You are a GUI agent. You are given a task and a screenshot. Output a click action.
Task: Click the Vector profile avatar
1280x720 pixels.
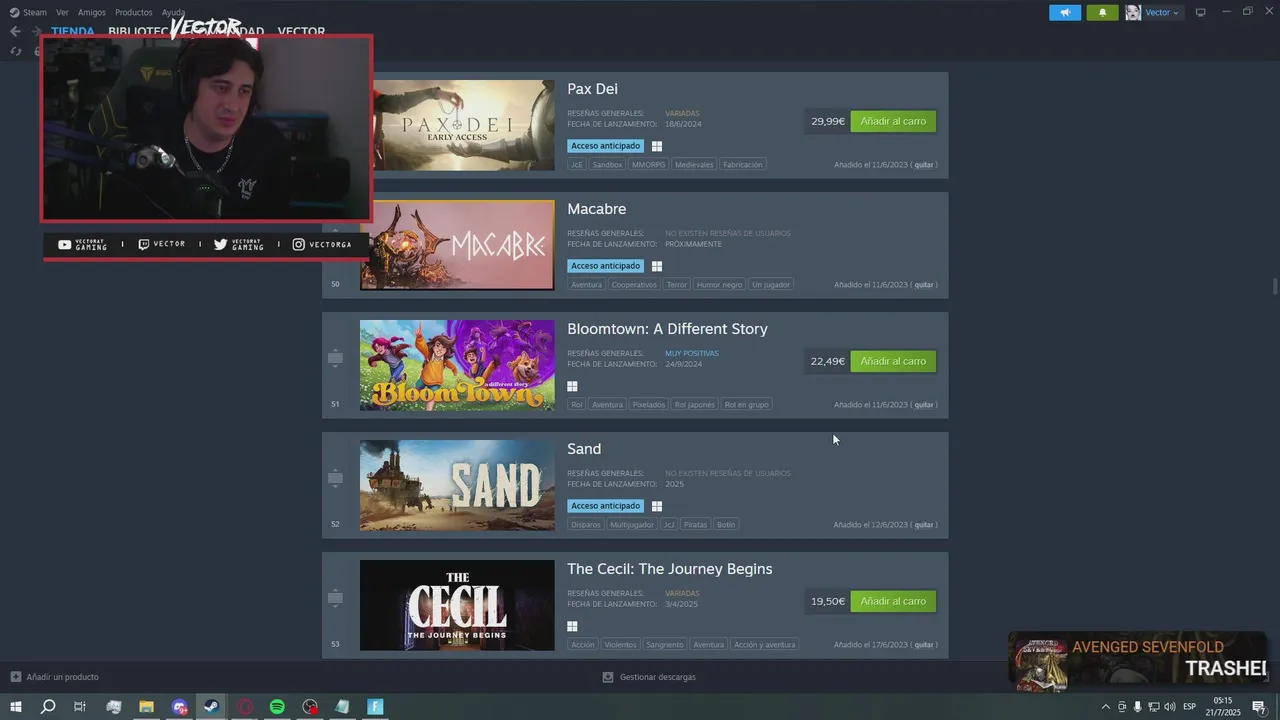(1133, 12)
